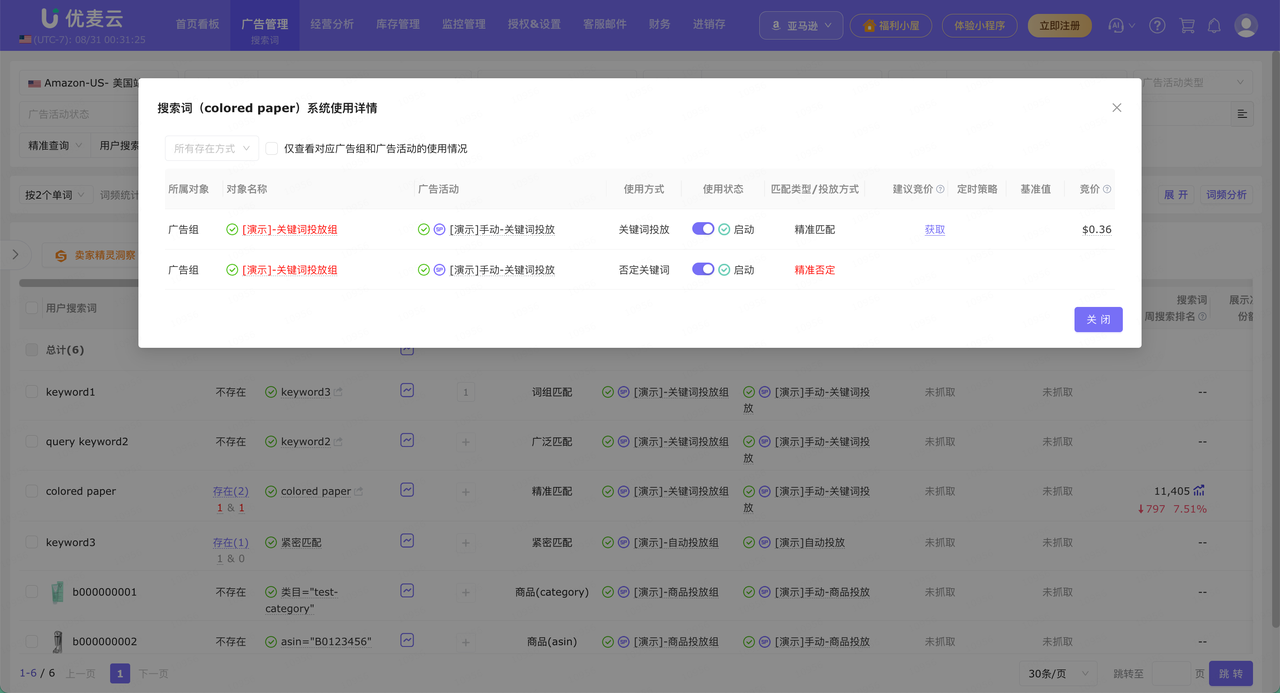
Task: Open [演示]-关键词投放组 link in 否定关键词 row
Action: point(290,270)
